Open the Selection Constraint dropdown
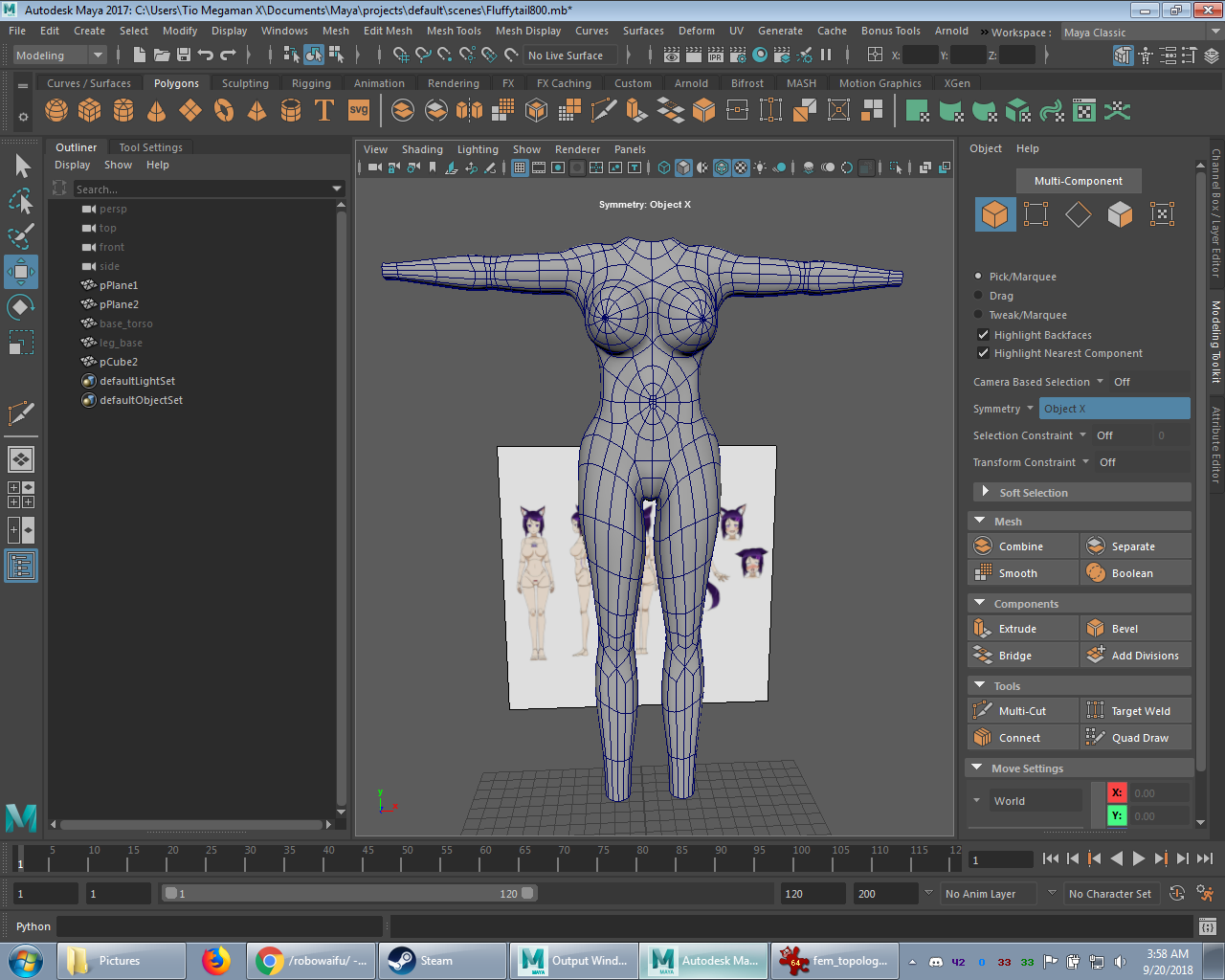 click(x=1082, y=435)
